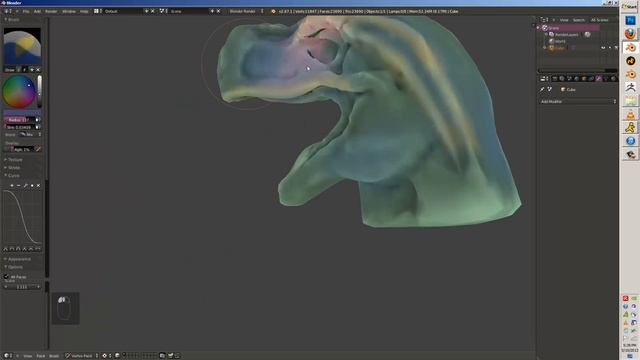Adjust the color value slider

[x=40, y=91]
